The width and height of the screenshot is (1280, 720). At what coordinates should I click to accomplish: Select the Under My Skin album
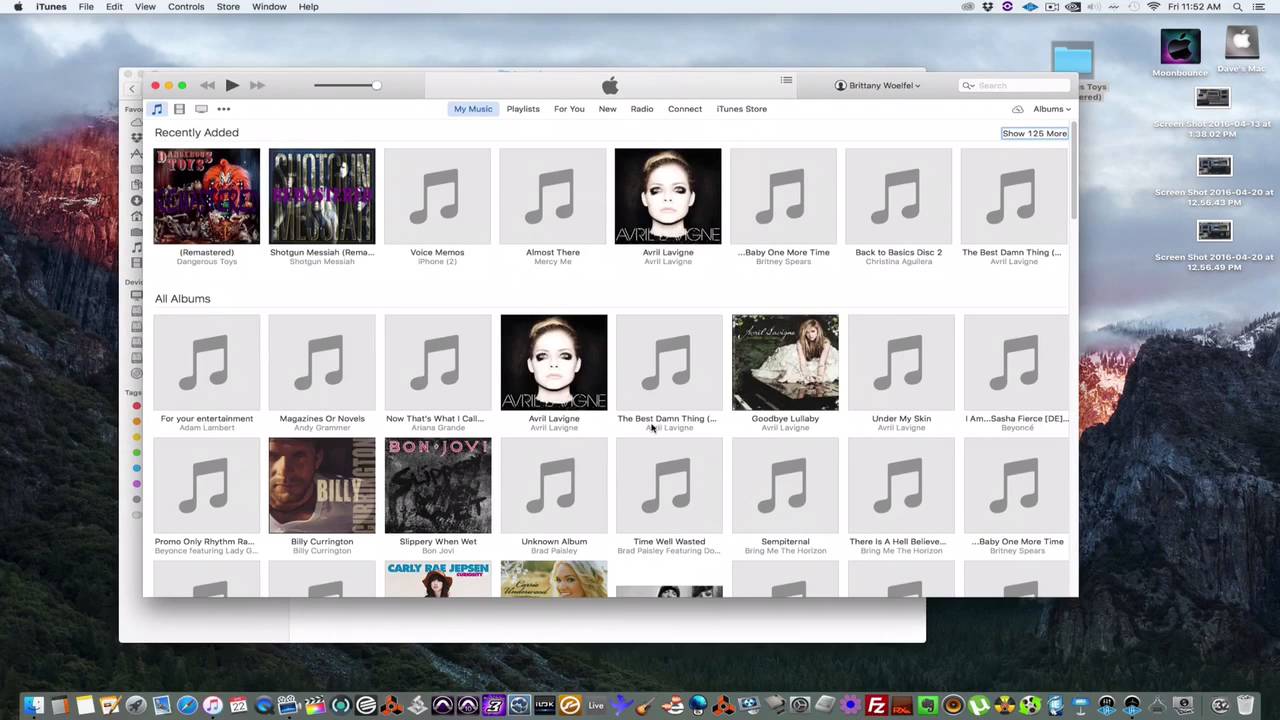[901, 362]
